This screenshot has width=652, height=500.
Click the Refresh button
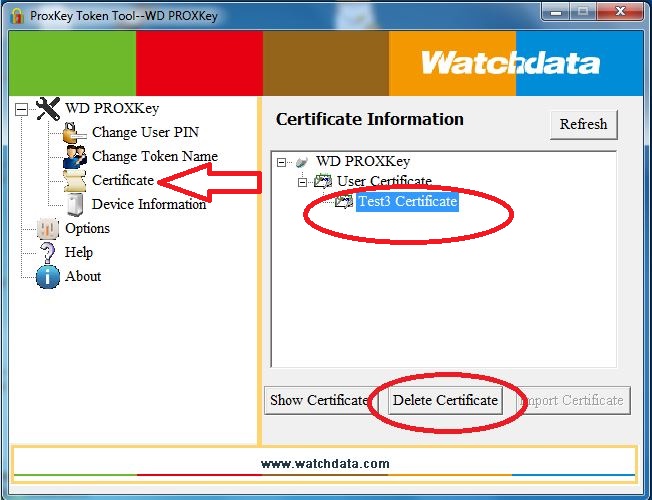[x=583, y=124]
